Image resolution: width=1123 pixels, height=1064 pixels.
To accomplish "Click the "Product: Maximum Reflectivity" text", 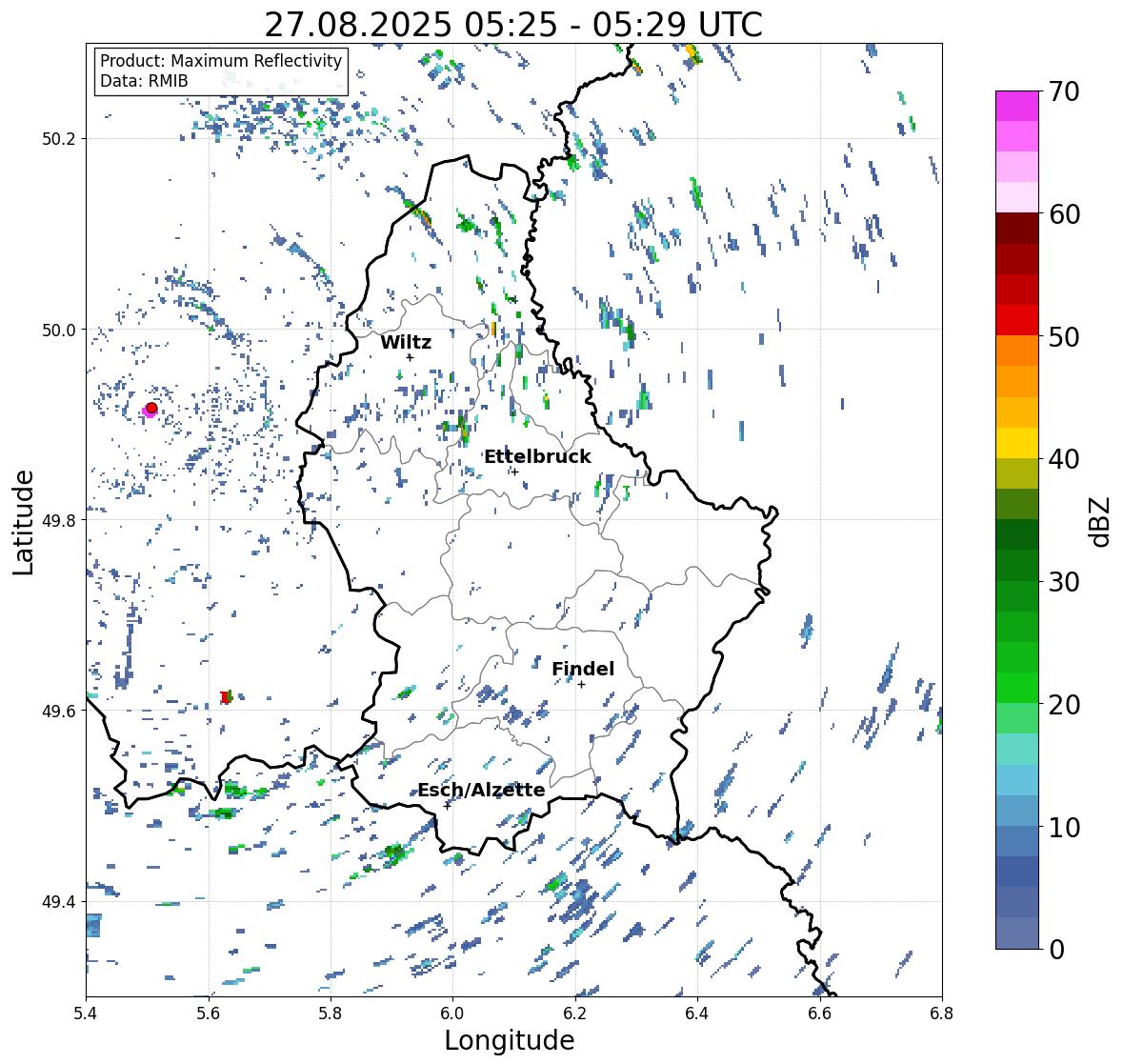I will point(221,61).
